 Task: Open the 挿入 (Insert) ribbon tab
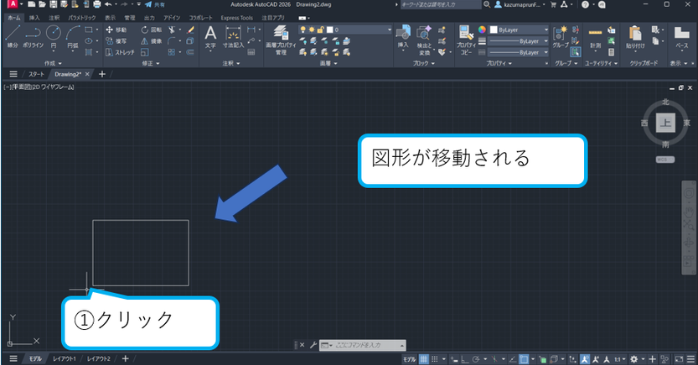point(34,18)
